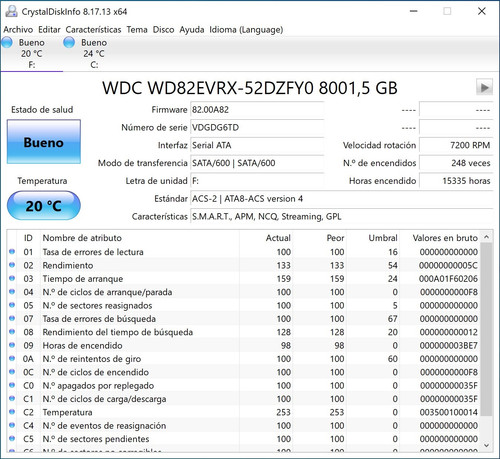Select the Horas de encendido attribute row
The width and height of the screenshot is (500, 459).
(x=244, y=345)
